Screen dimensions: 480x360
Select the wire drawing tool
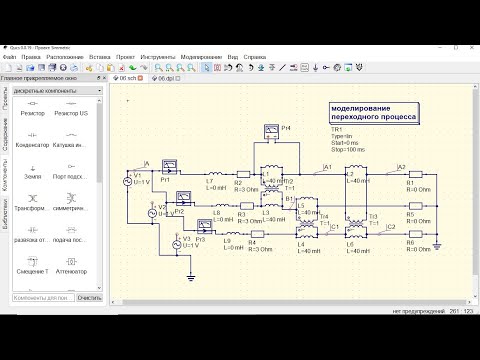pos(282,68)
